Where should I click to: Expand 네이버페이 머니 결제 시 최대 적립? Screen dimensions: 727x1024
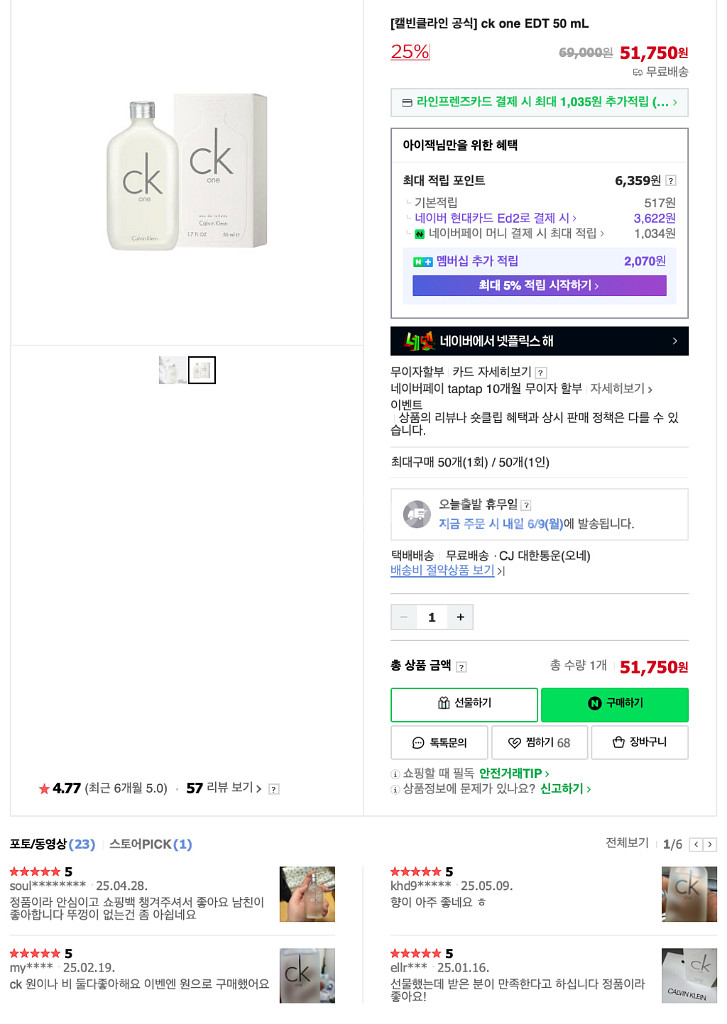[516, 234]
